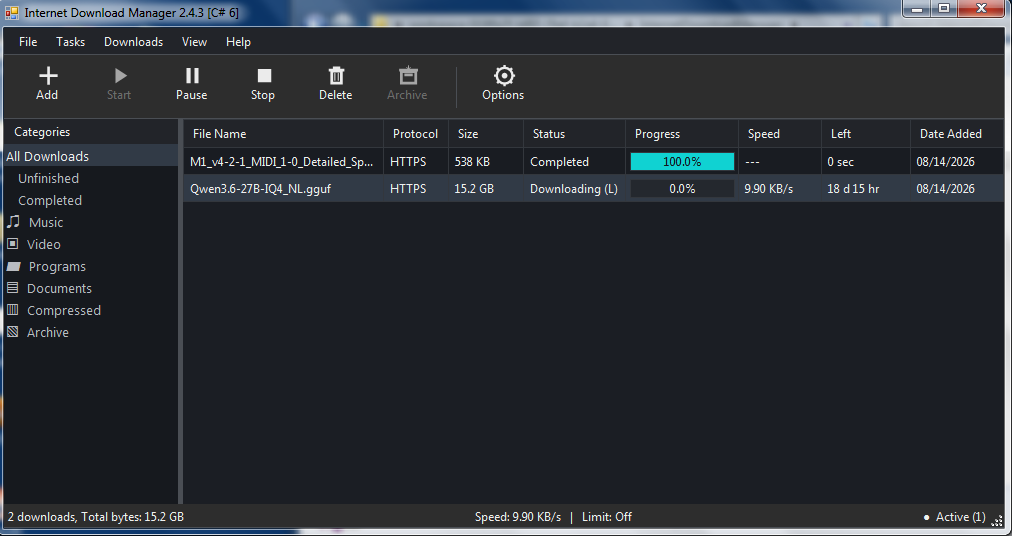Click the 15.2 GB size cell

[x=475, y=189]
